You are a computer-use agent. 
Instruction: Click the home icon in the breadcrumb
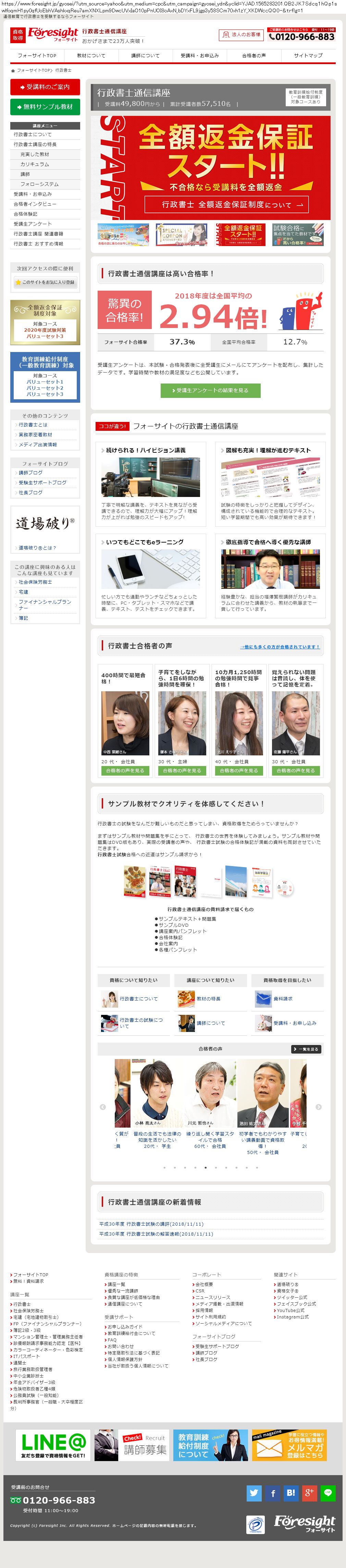[x=13, y=71]
